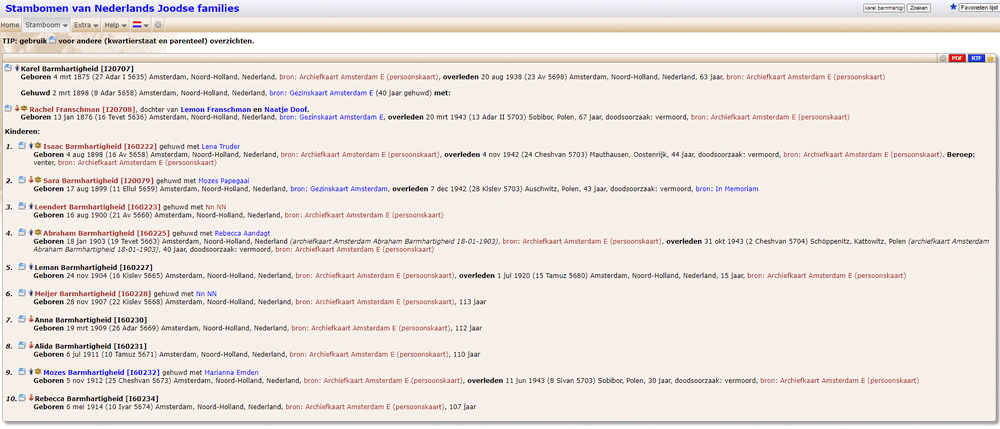Open Meijer Barmhartigheid [I60228] person link
Image resolution: width=1000 pixels, height=429 pixels.
(x=91, y=293)
